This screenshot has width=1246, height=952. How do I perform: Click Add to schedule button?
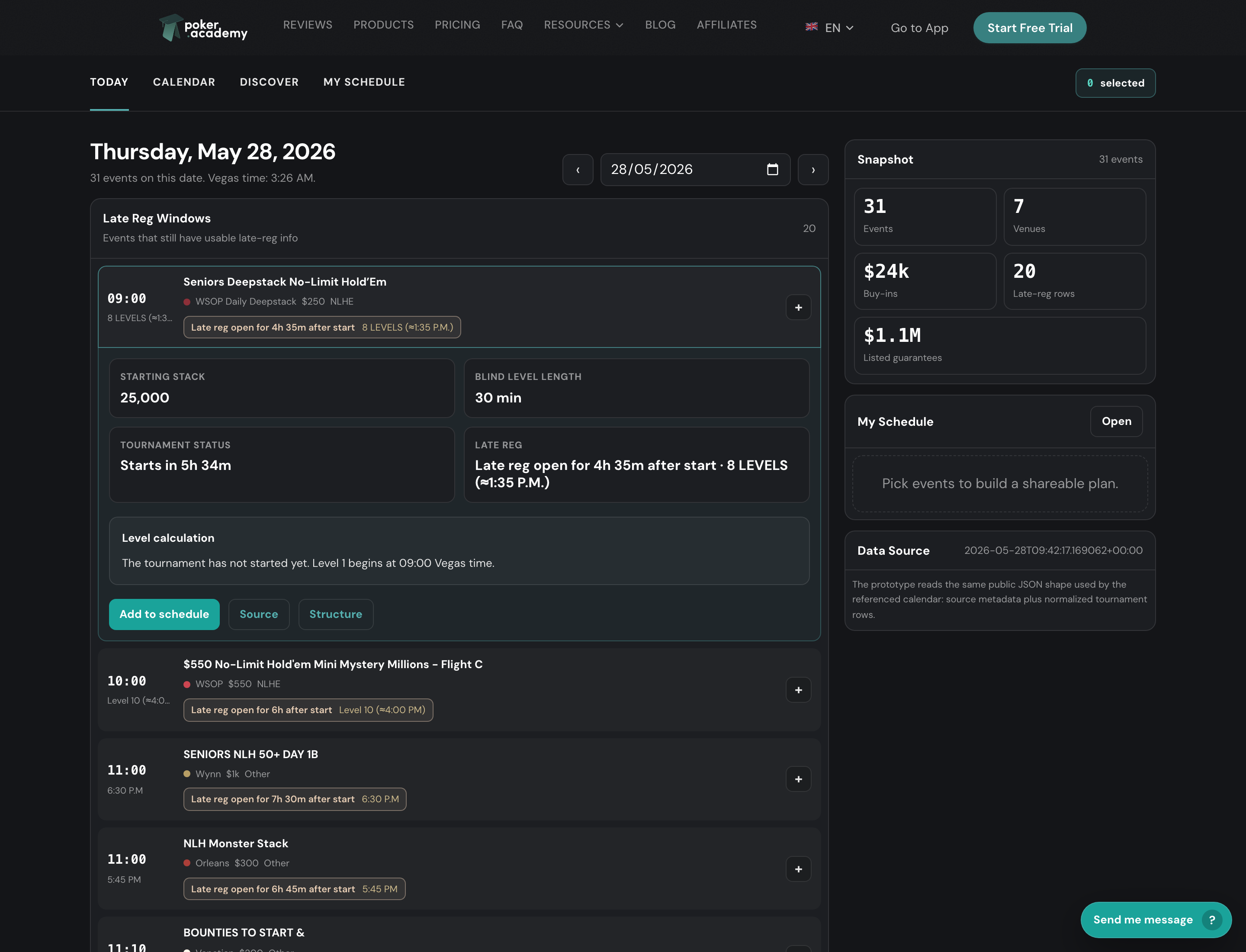(x=164, y=614)
